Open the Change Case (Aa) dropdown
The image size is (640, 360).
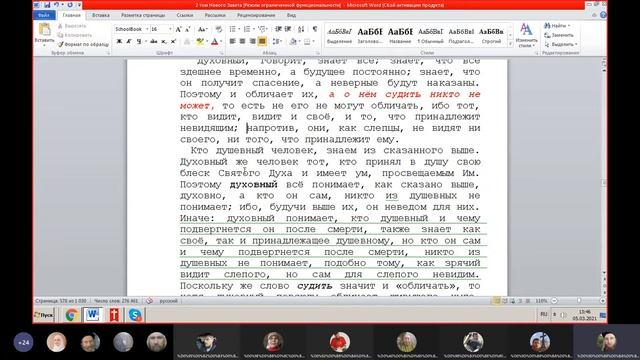tap(202, 29)
